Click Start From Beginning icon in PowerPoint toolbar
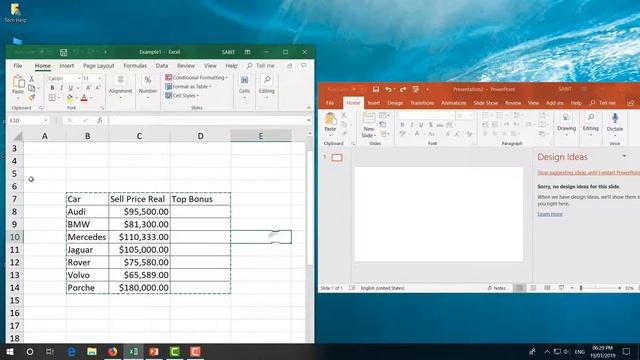Viewport: 640px width, 360px height. click(416, 89)
